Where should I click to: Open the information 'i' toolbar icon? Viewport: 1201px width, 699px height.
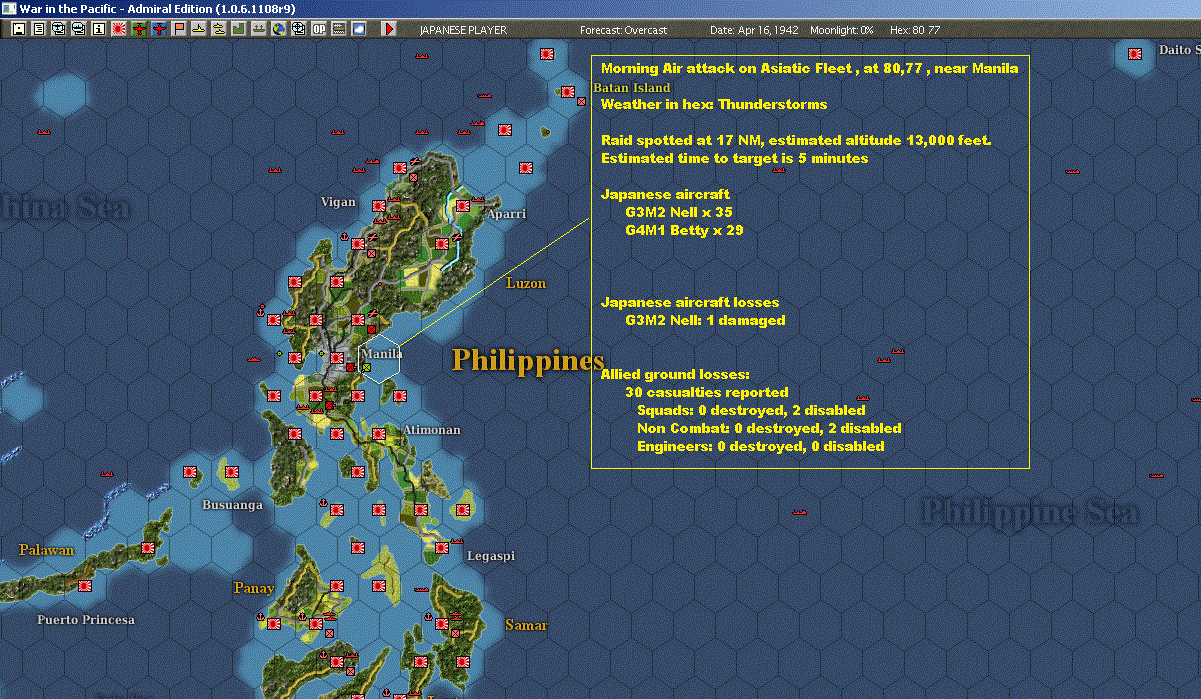click(98, 29)
